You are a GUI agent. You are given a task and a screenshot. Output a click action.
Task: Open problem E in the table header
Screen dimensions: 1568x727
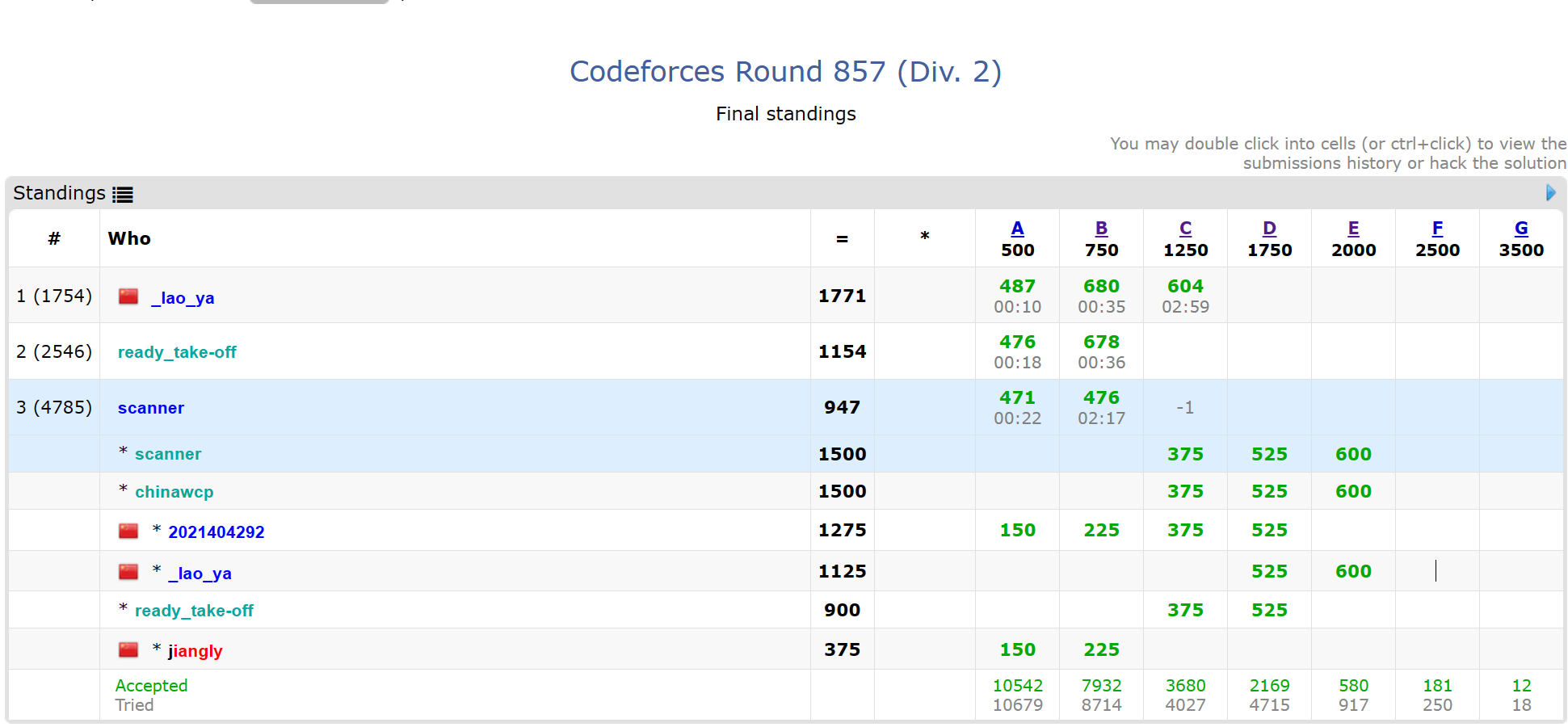click(x=1353, y=229)
